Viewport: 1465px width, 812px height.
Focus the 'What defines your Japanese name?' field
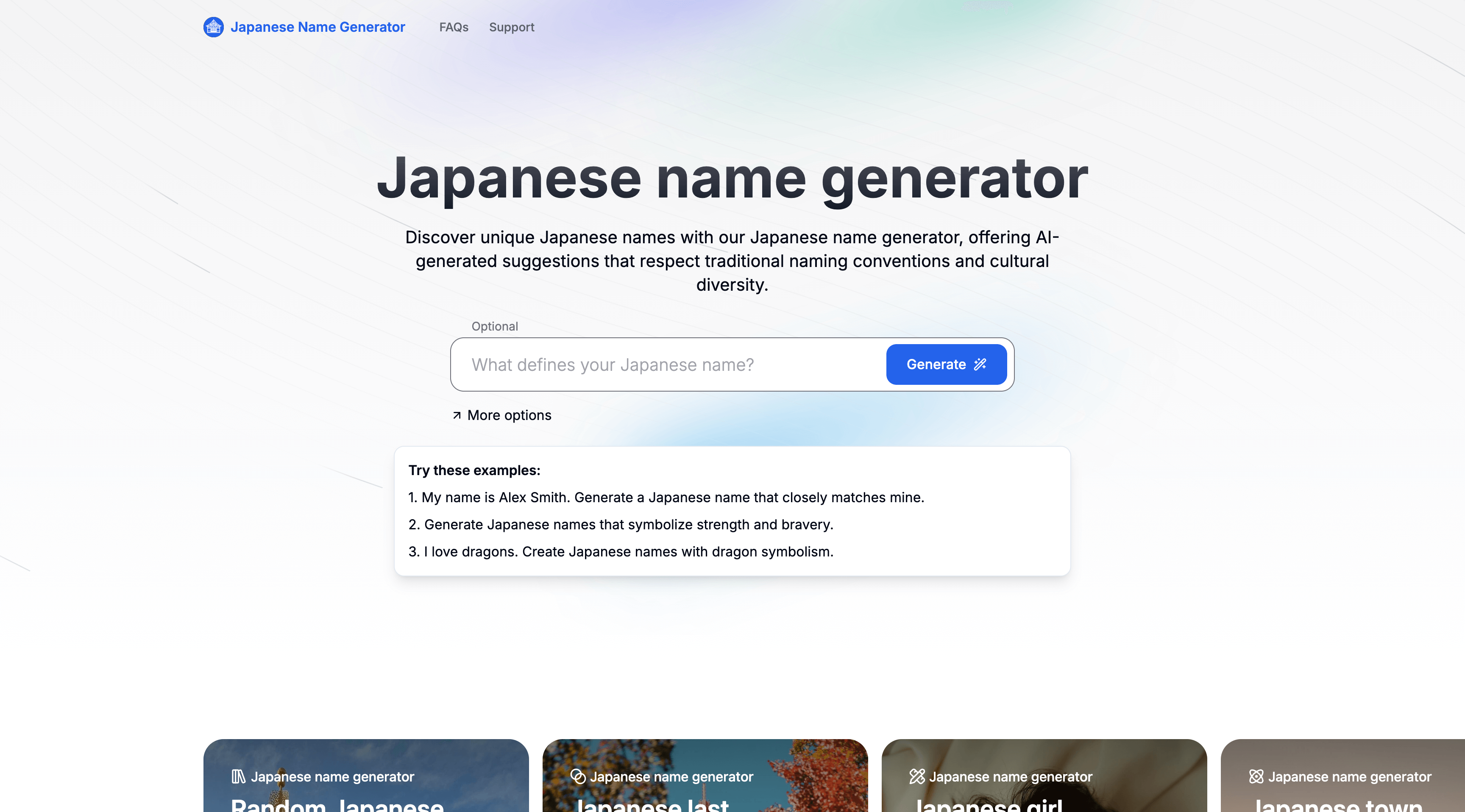coord(668,364)
